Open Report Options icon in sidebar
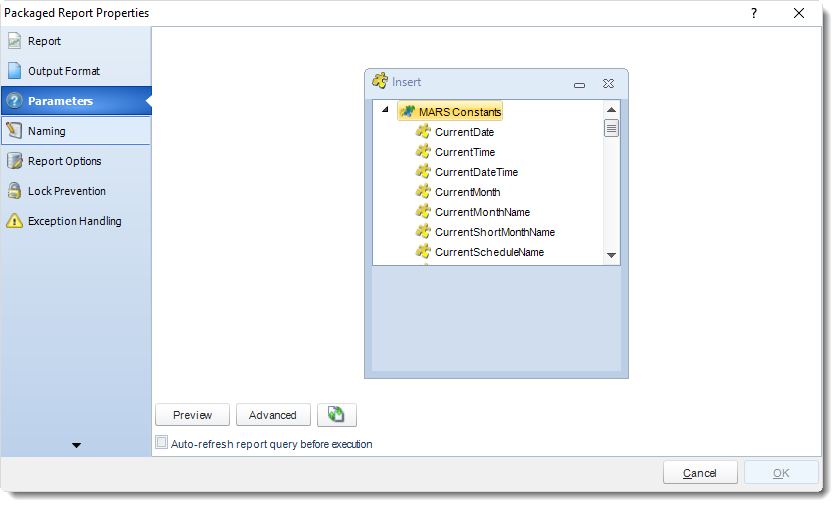 pyautogui.click(x=14, y=161)
